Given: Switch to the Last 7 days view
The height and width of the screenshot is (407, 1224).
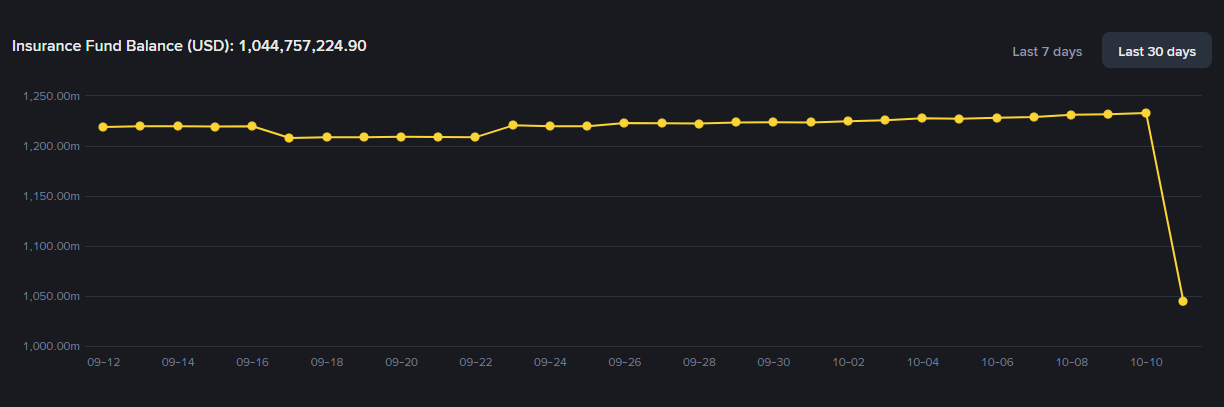Looking at the screenshot, I should 1047,51.
